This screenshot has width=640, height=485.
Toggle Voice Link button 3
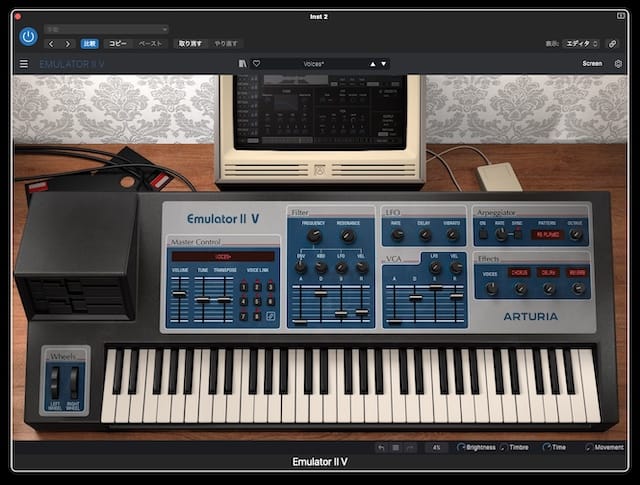[270, 287]
